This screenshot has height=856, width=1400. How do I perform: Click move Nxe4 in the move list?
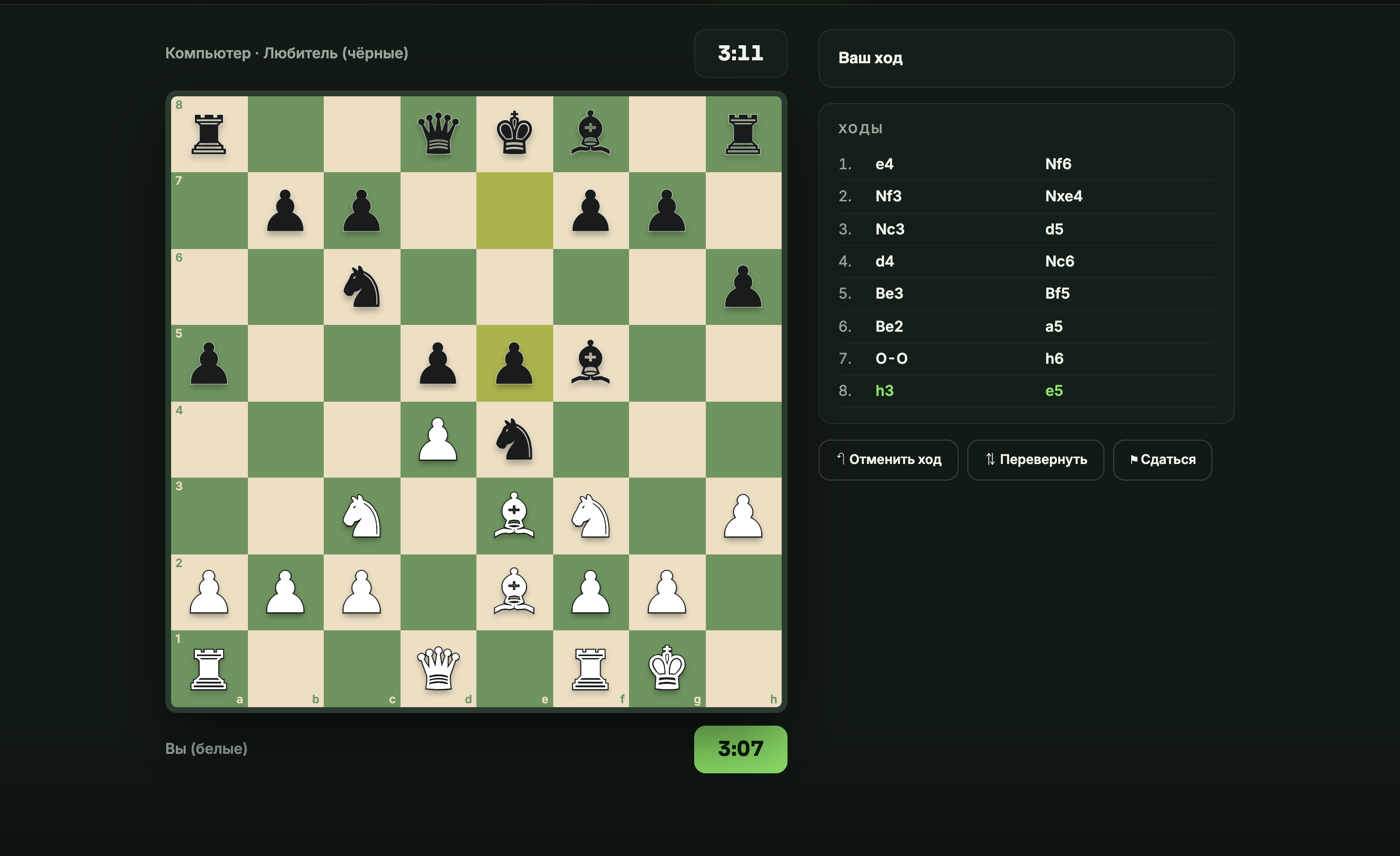click(1064, 196)
